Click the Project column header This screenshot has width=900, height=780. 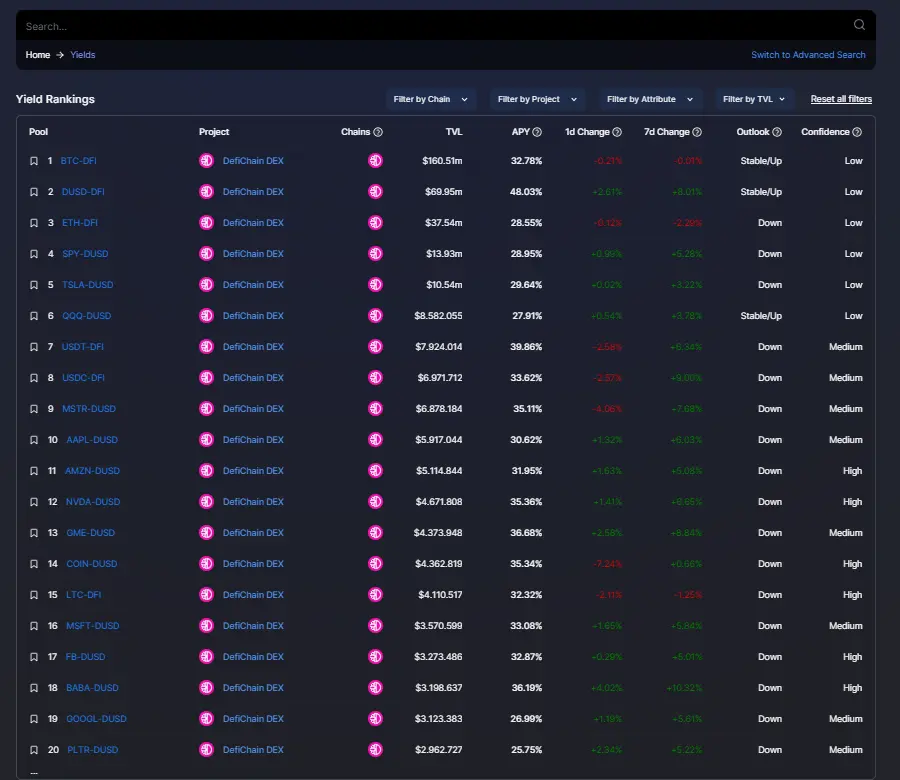tap(214, 132)
